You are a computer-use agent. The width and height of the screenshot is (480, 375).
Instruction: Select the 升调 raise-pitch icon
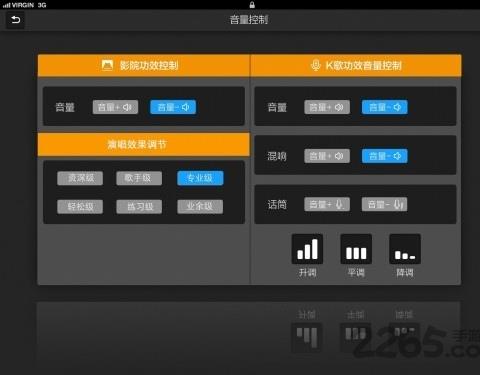click(307, 249)
